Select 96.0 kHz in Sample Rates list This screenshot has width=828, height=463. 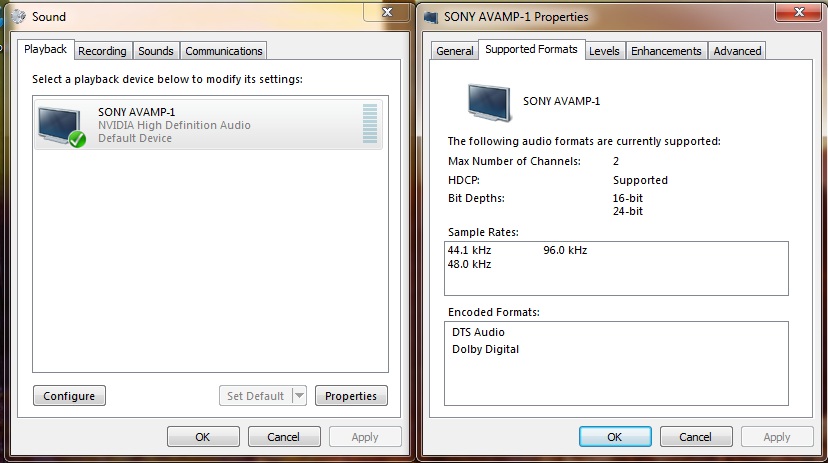tap(565, 250)
